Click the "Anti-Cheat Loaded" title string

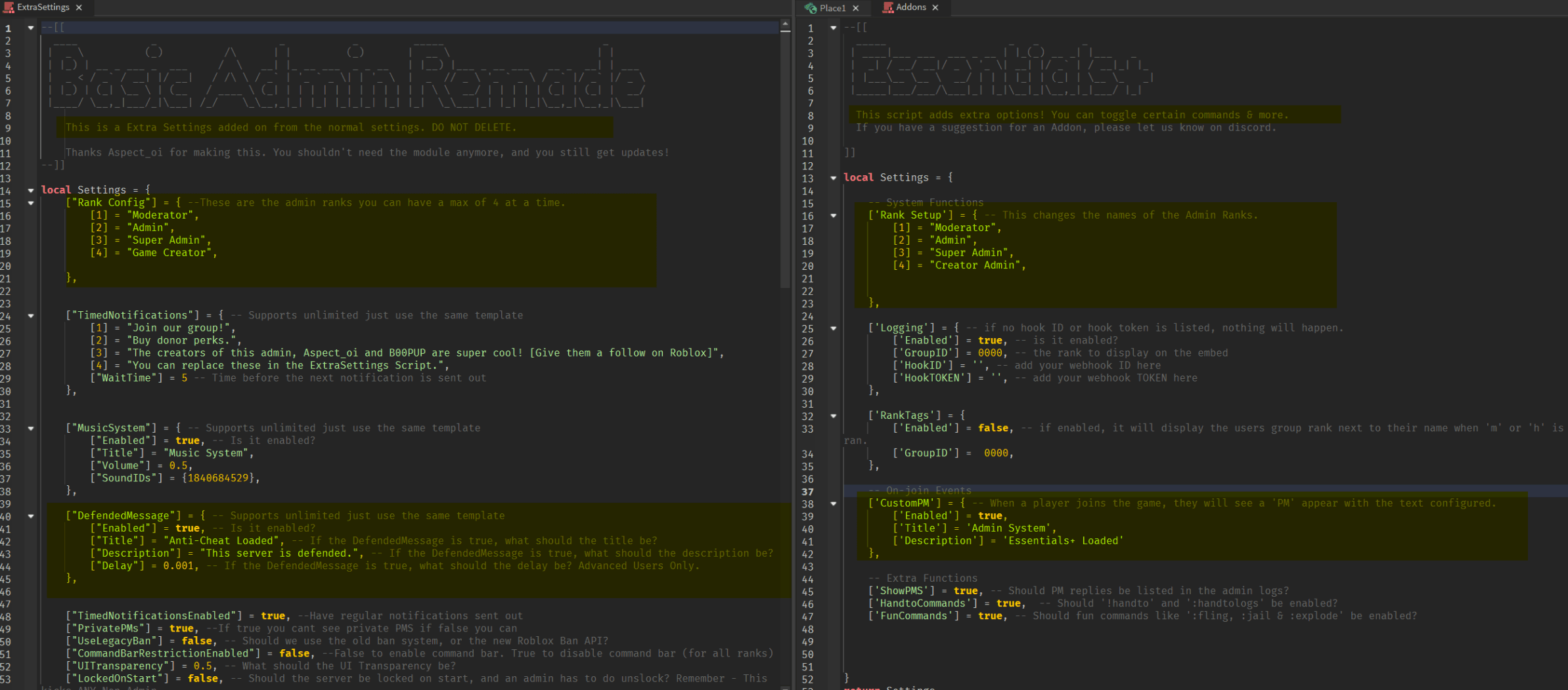pos(221,541)
